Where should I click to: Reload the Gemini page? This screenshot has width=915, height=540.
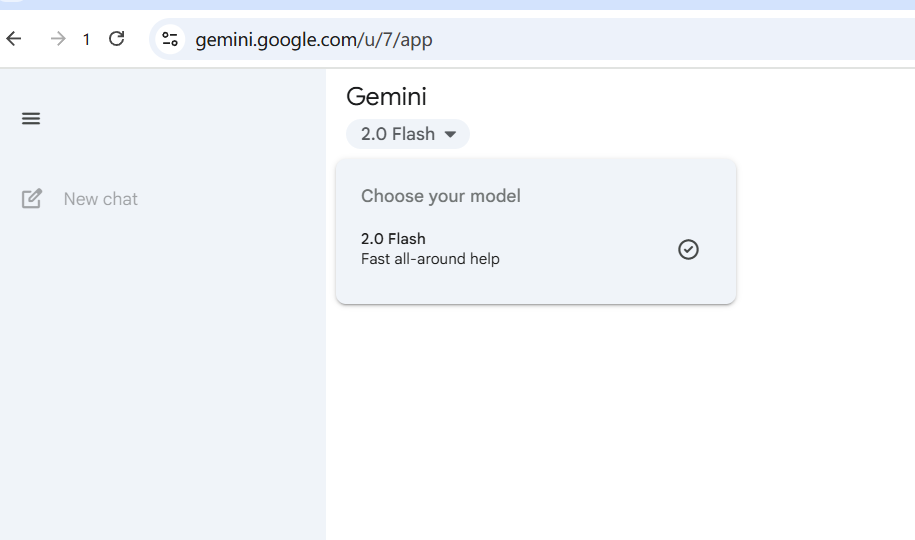pyautogui.click(x=117, y=39)
